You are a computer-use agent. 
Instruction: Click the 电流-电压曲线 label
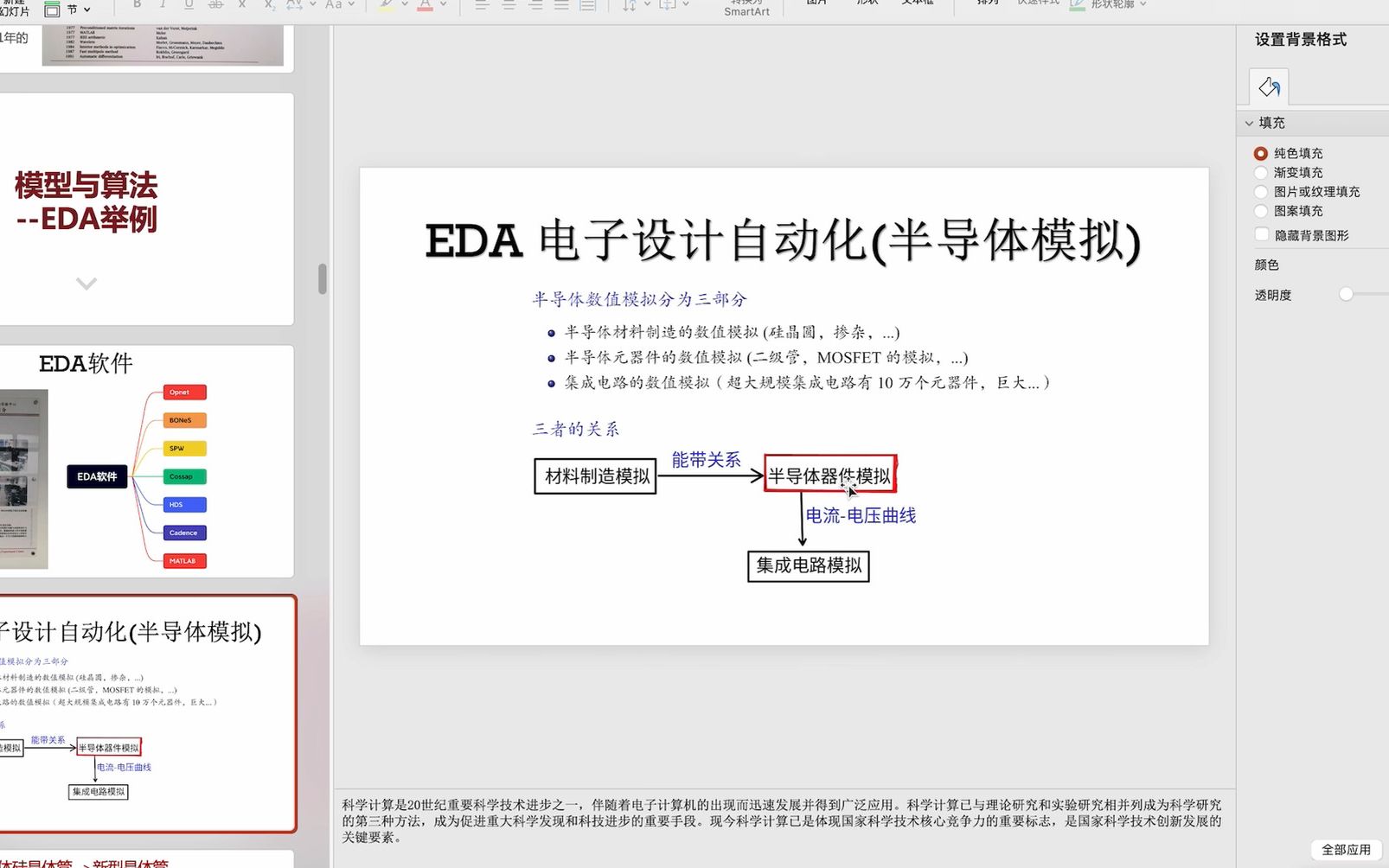click(x=861, y=515)
